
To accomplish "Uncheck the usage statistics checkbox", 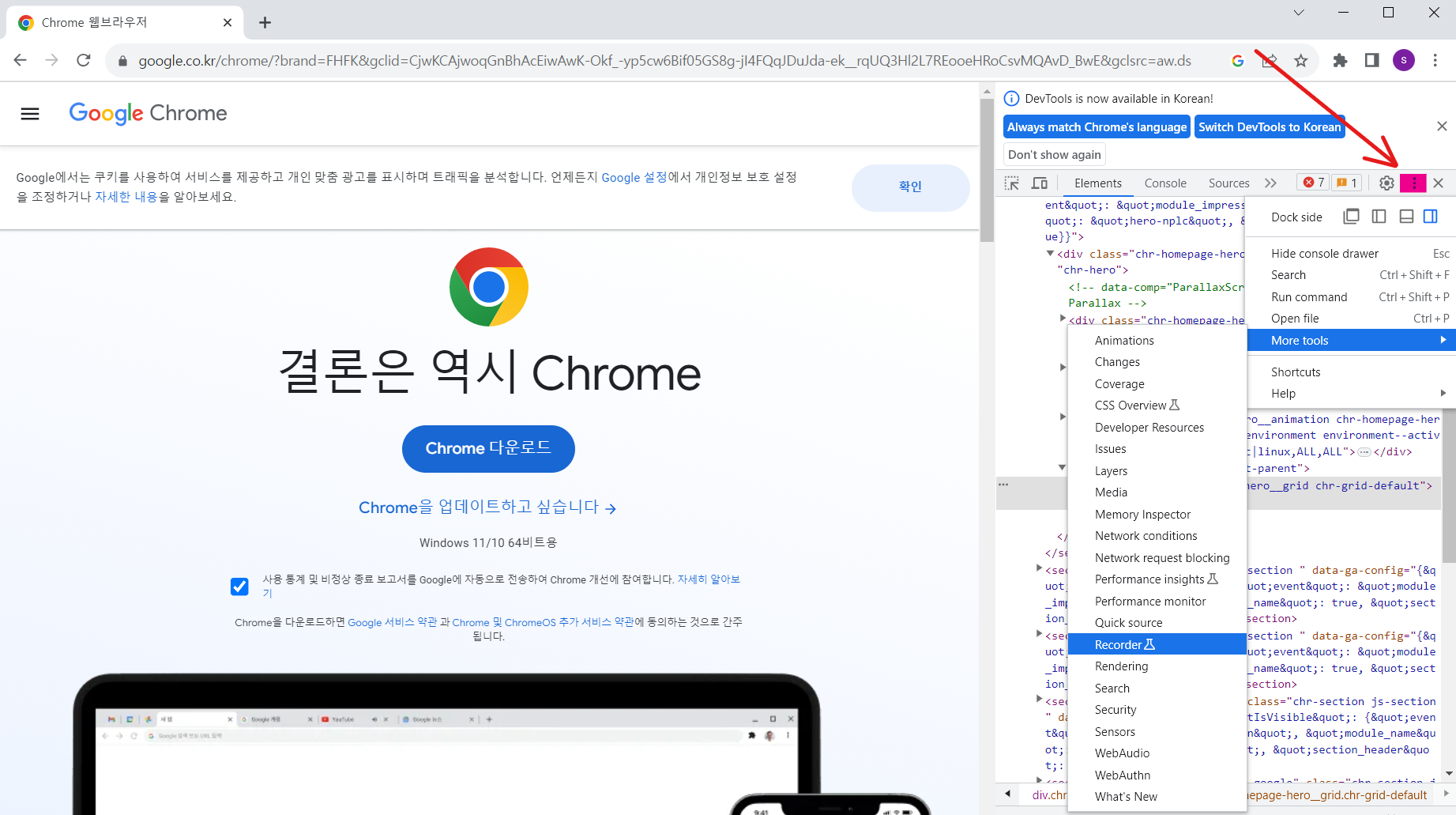I will (x=239, y=587).
